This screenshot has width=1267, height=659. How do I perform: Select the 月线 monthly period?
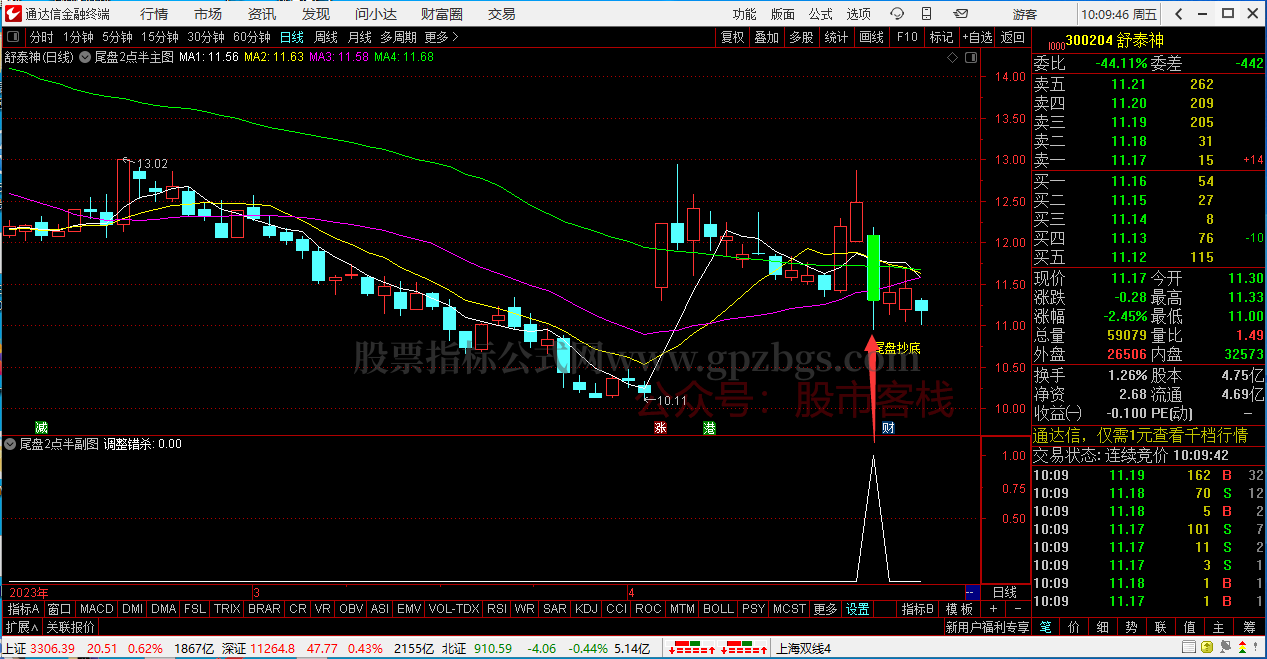pyautogui.click(x=360, y=37)
